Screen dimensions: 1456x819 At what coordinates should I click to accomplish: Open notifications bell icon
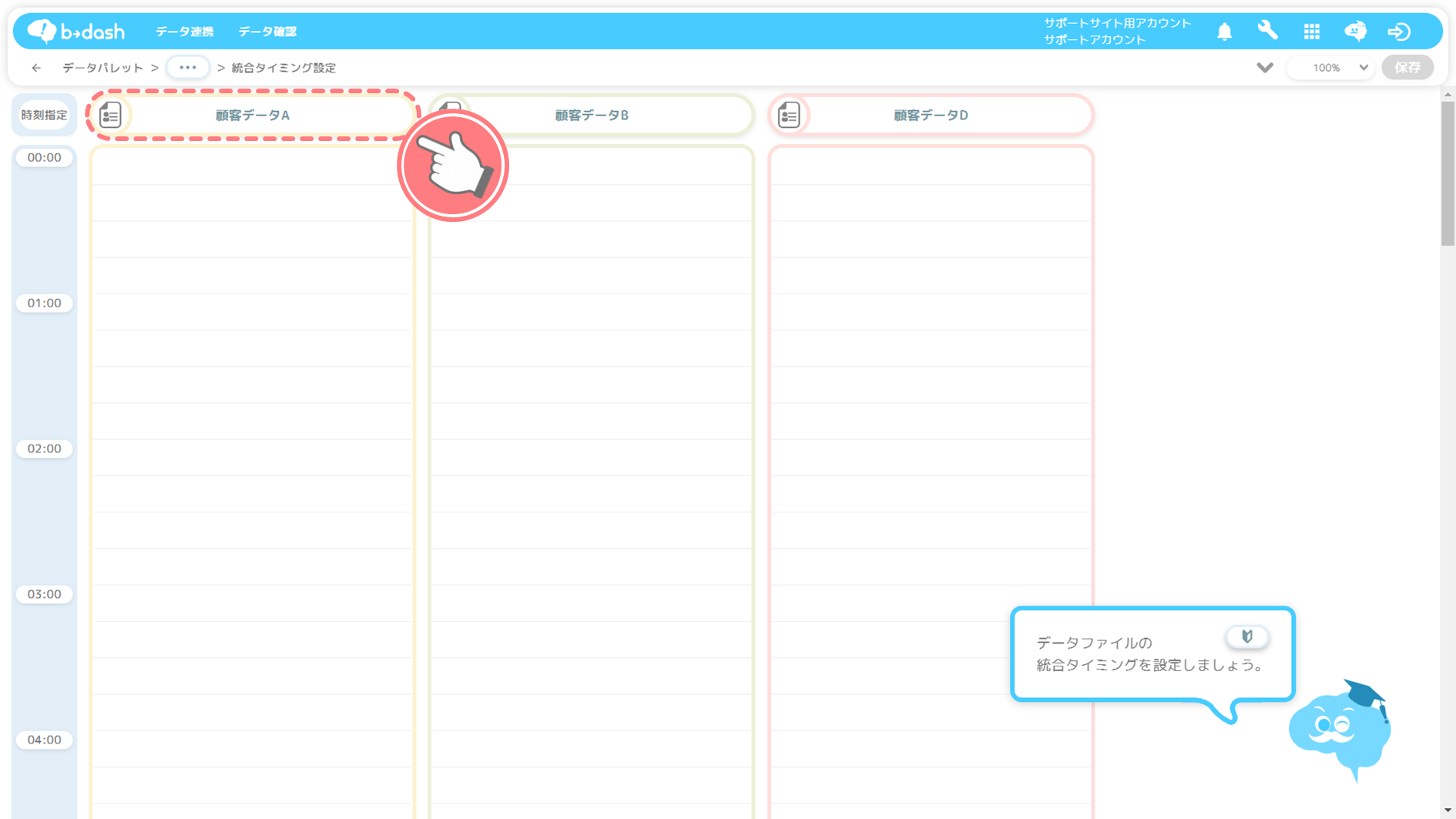1224,32
